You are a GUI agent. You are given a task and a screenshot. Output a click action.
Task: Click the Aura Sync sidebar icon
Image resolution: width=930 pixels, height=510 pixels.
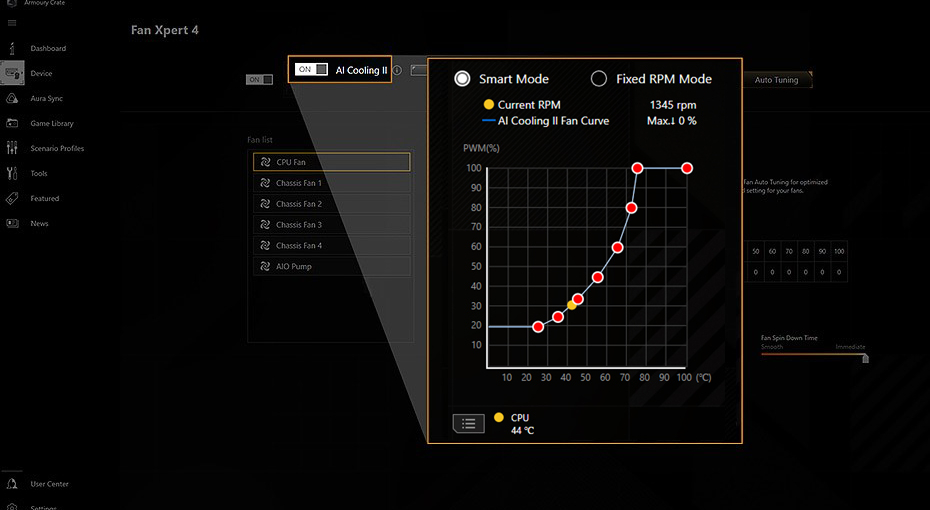point(12,98)
